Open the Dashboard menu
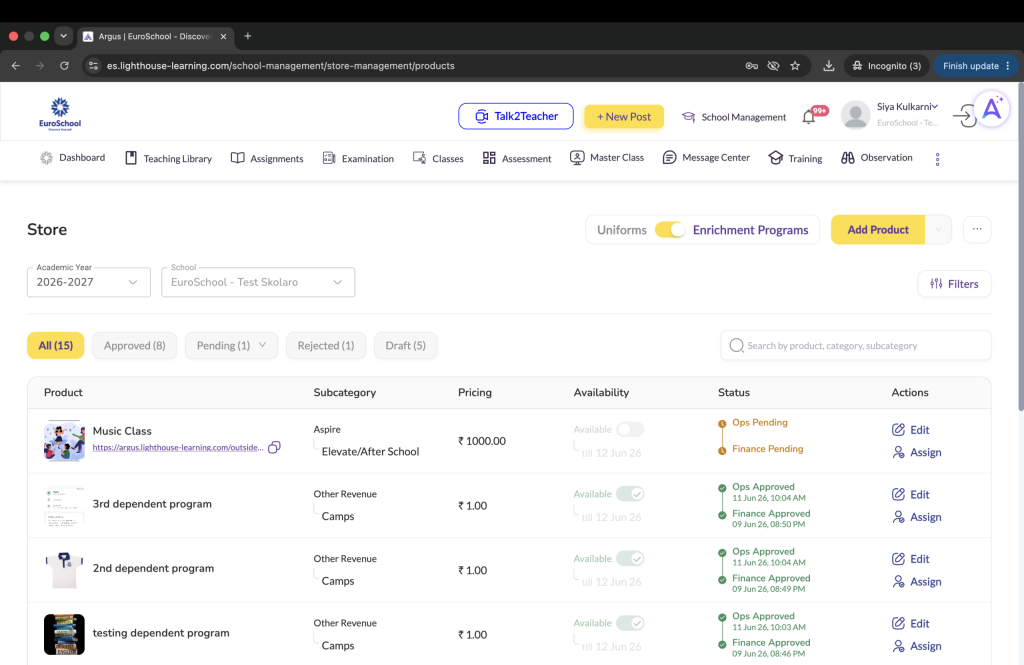This screenshot has height=665, width=1024. pyautogui.click(x=72, y=158)
